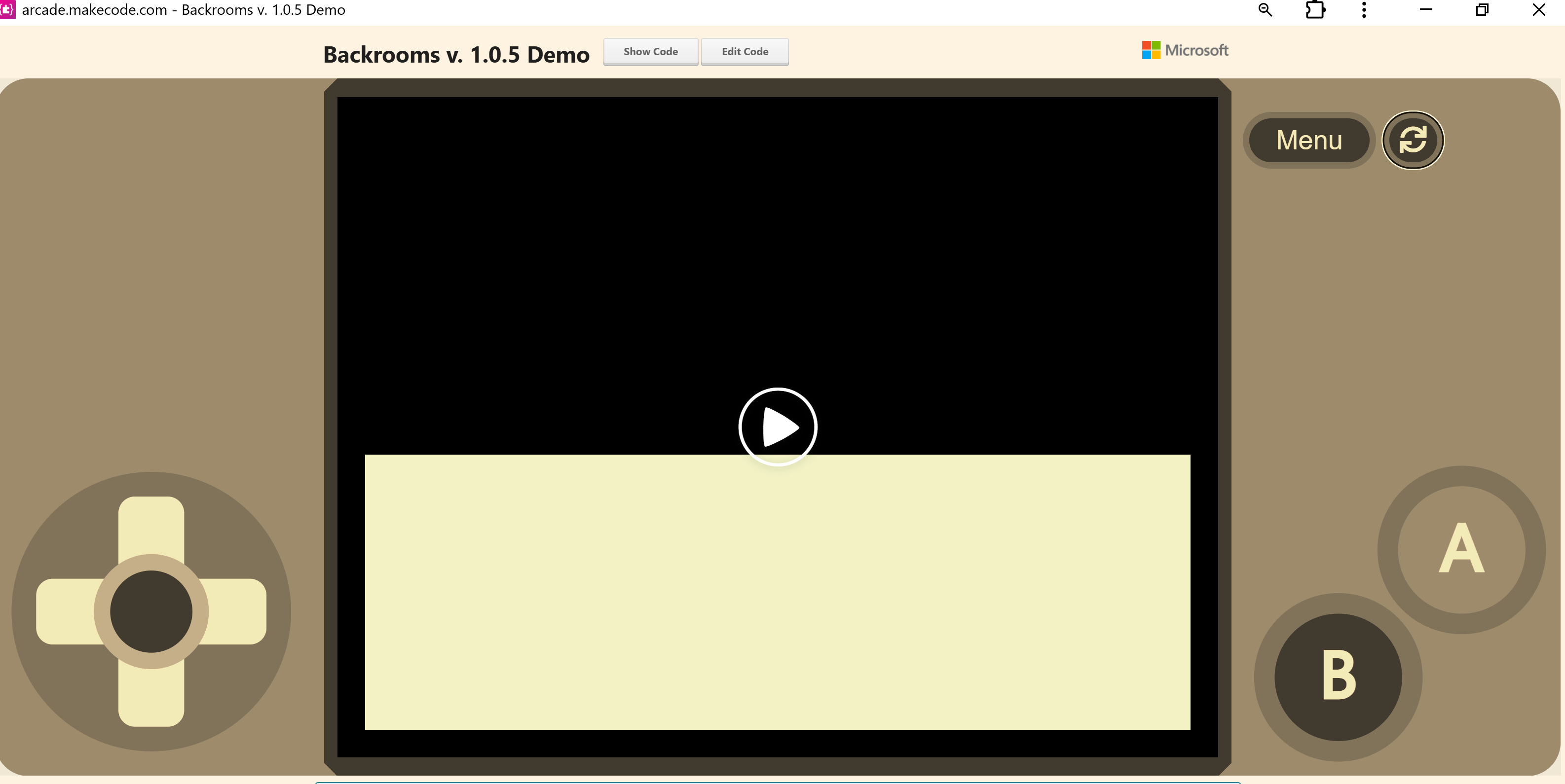Restore down the browser window

click(x=1482, y=10)
